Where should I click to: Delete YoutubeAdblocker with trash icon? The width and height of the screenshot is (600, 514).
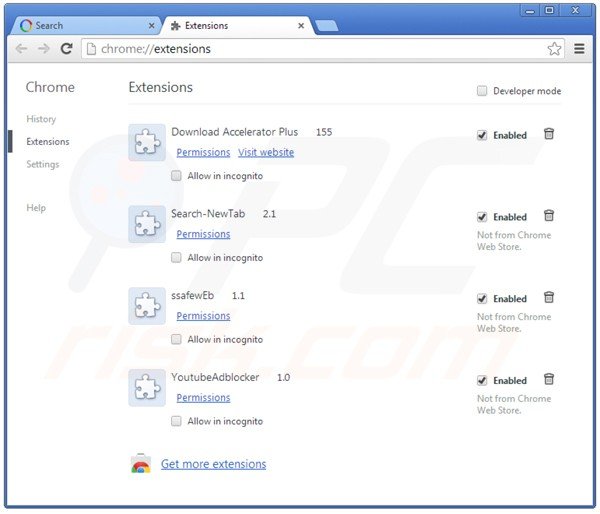(x=549, y=379)
